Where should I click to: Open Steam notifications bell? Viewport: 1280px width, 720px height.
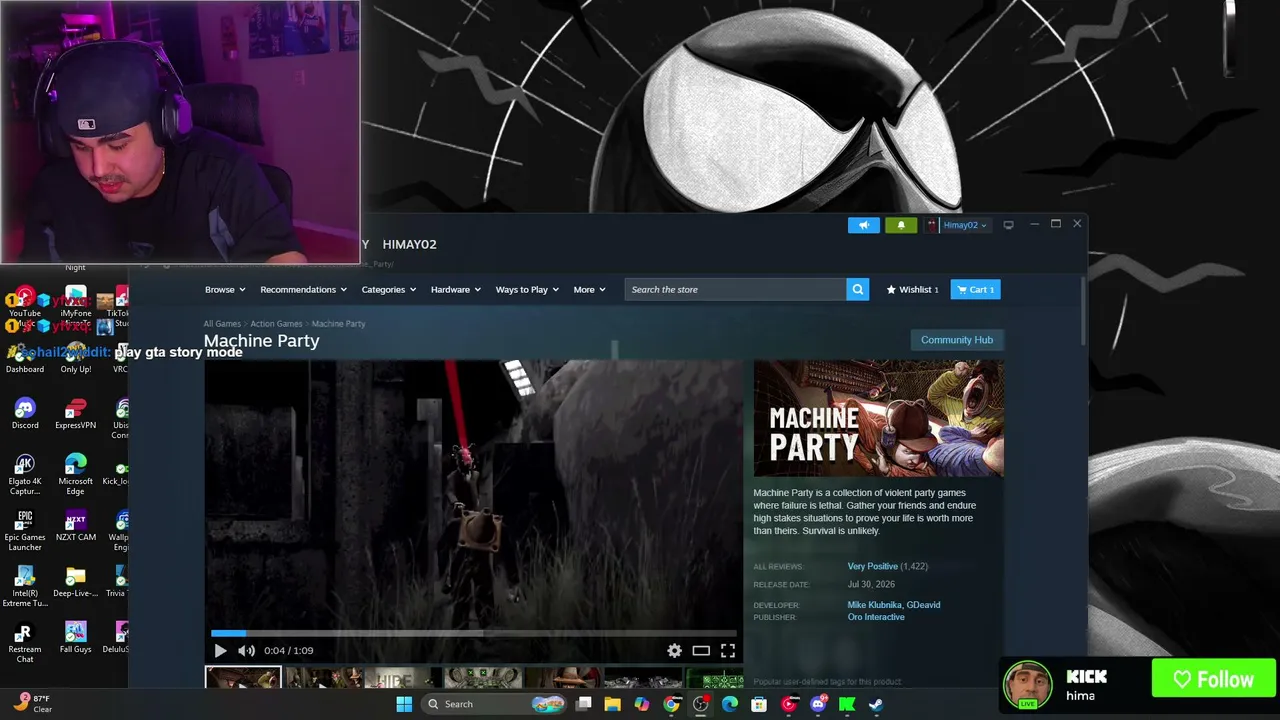pyautogui.click(x=901, y=225)
